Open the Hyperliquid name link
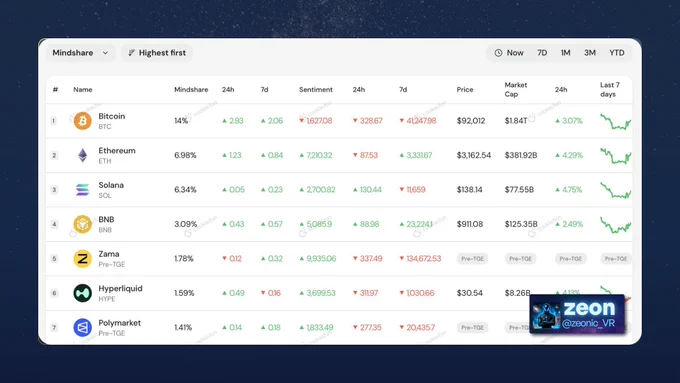This screenshot has height=383, width=680. click(x=120, y=288)
